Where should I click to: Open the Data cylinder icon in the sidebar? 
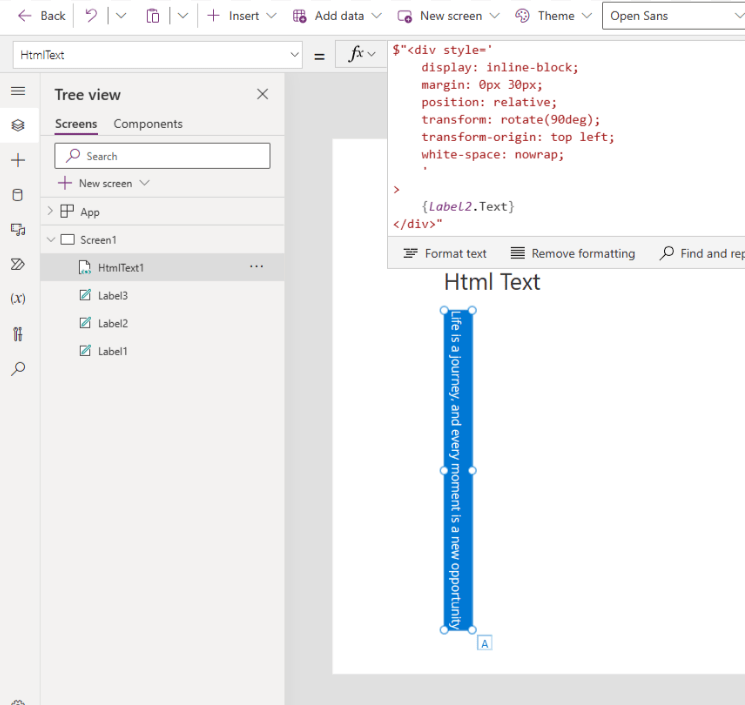pyautogui.click(x=18, y=195)
